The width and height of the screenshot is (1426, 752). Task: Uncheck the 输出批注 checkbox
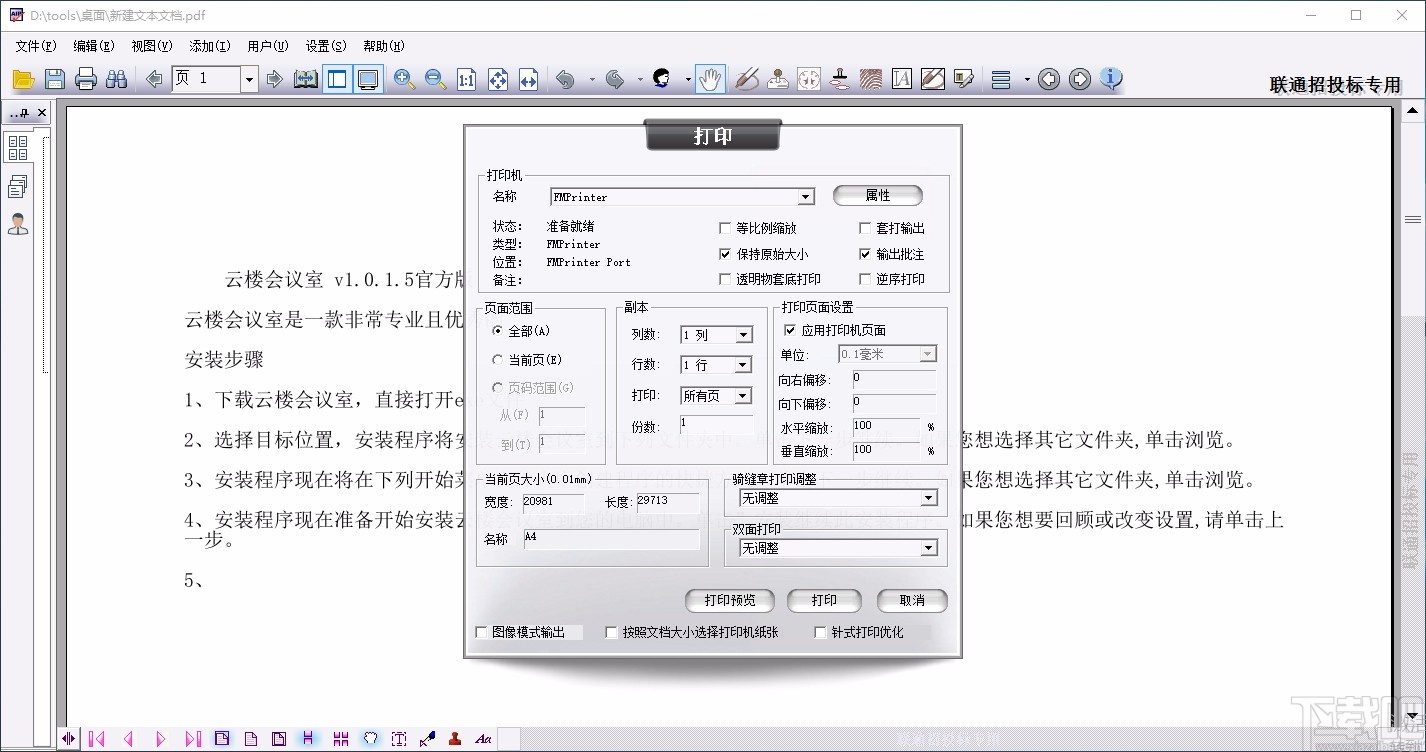click(866, 254)
